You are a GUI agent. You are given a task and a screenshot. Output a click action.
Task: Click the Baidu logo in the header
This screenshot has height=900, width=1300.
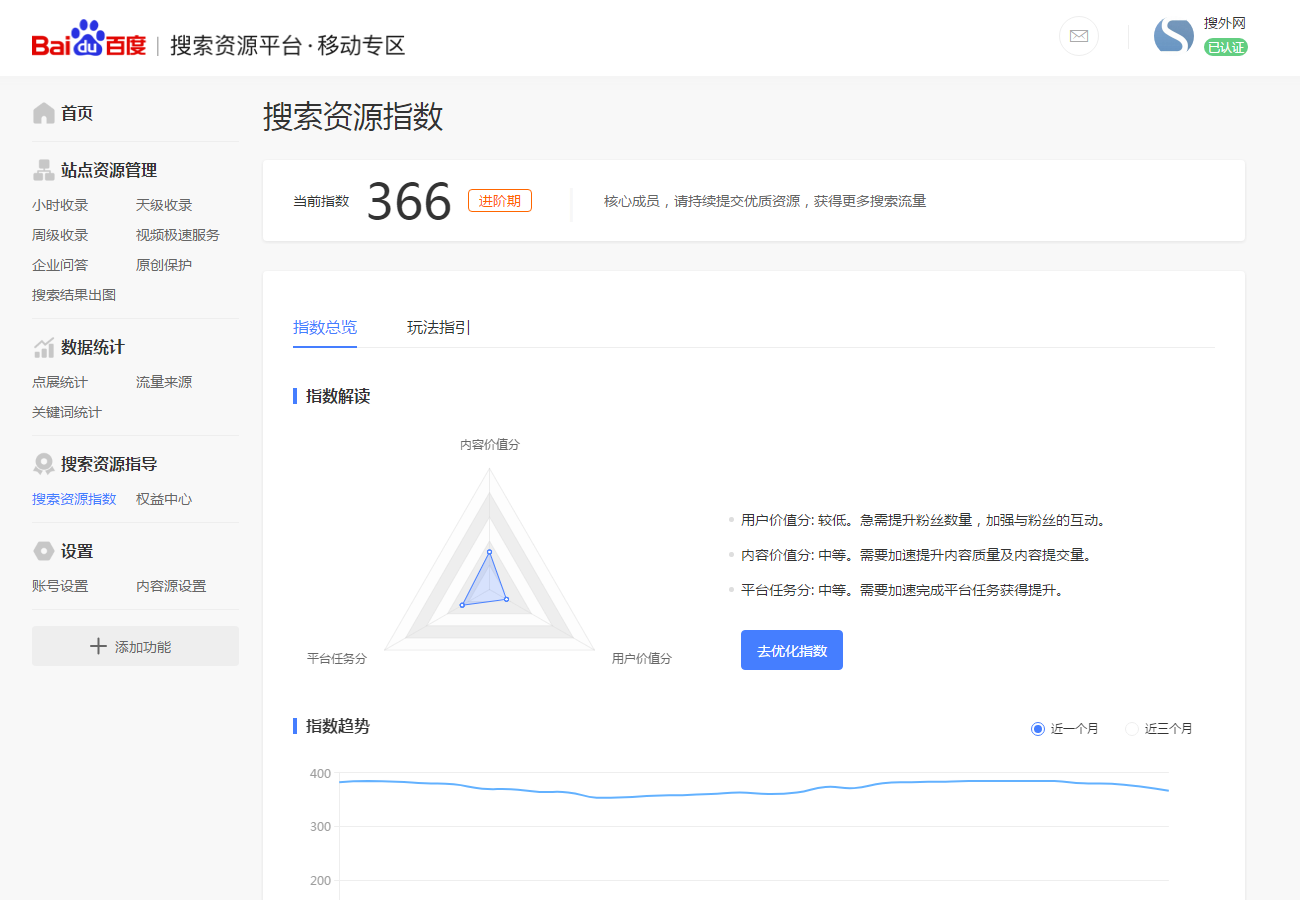point(88,38)
